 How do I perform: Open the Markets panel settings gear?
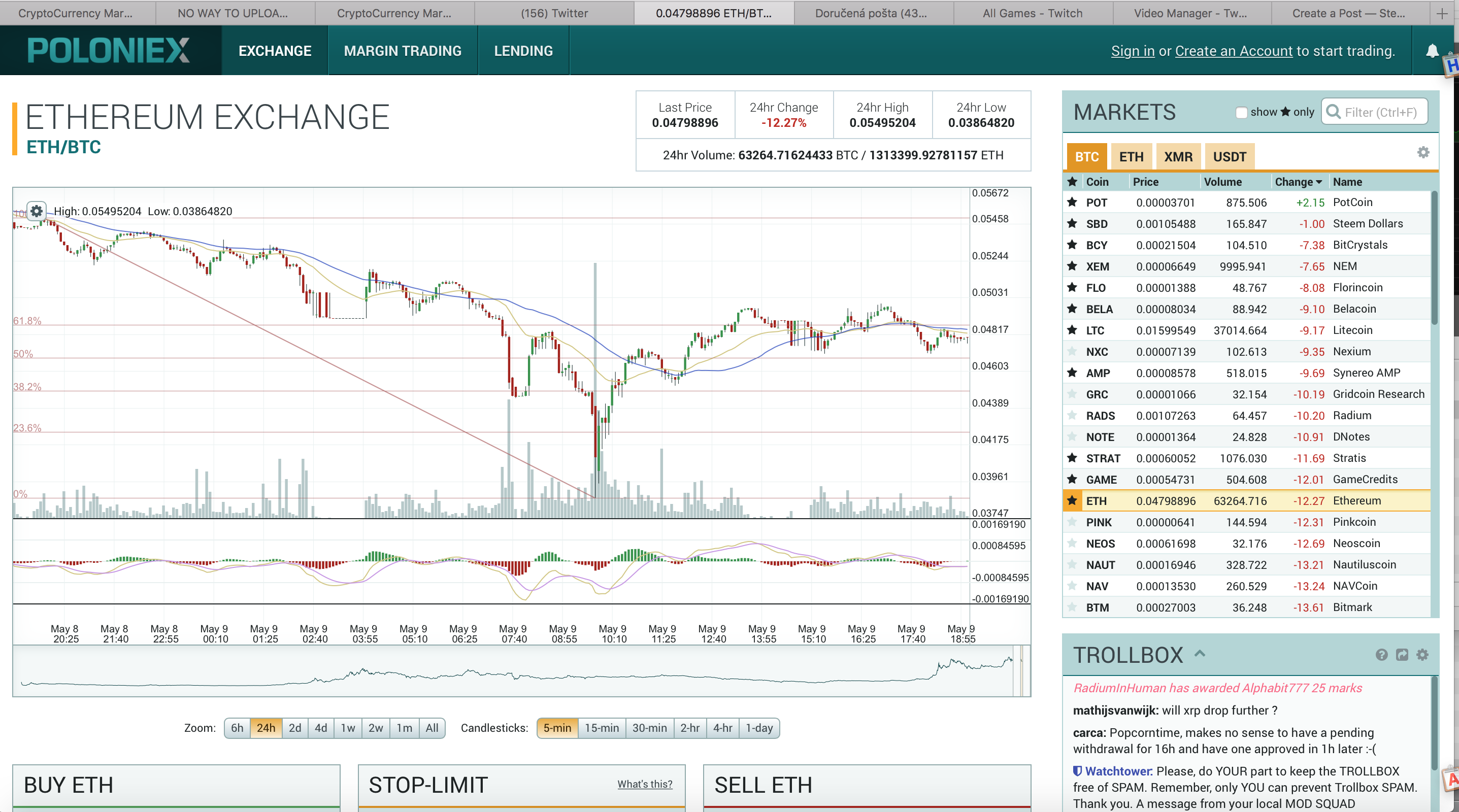tap(1423, 152)
